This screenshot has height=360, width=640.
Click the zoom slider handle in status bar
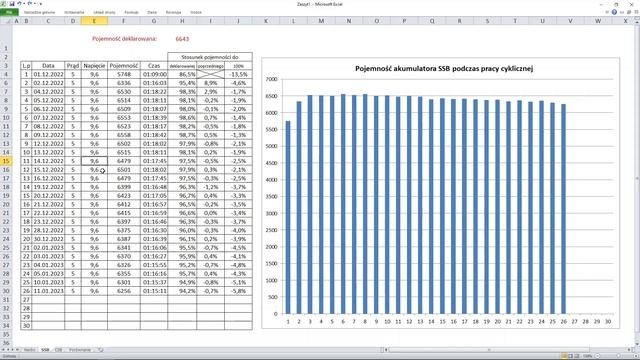[x=618, y=356]
